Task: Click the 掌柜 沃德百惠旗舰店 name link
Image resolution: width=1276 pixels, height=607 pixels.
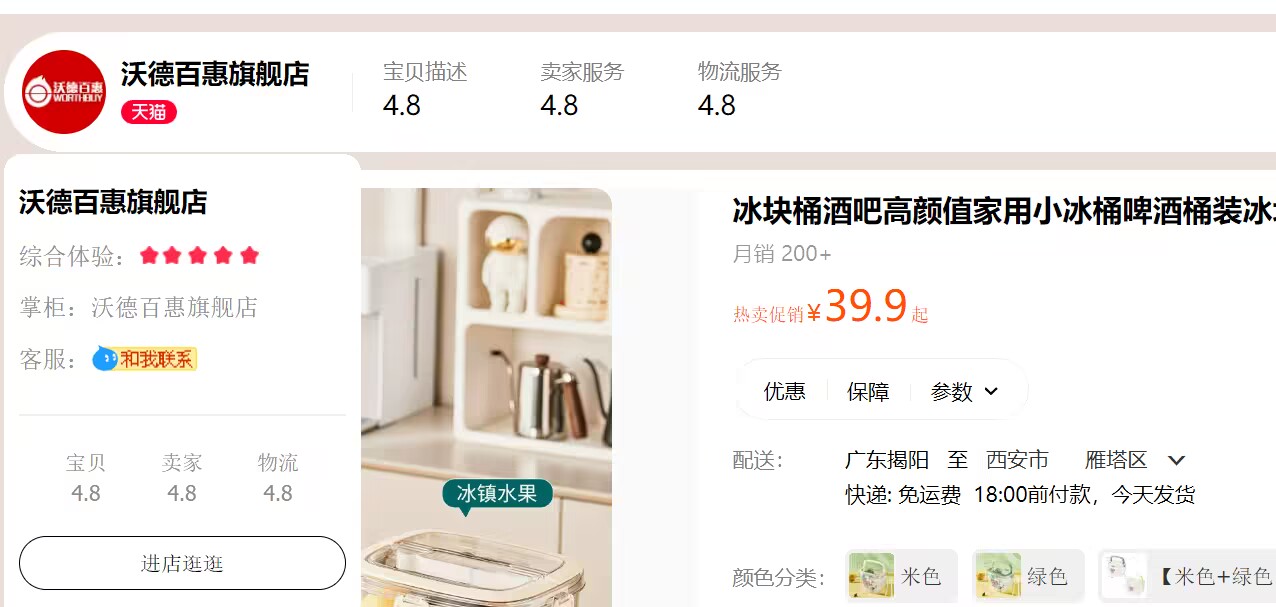Action: click(175, 307)
